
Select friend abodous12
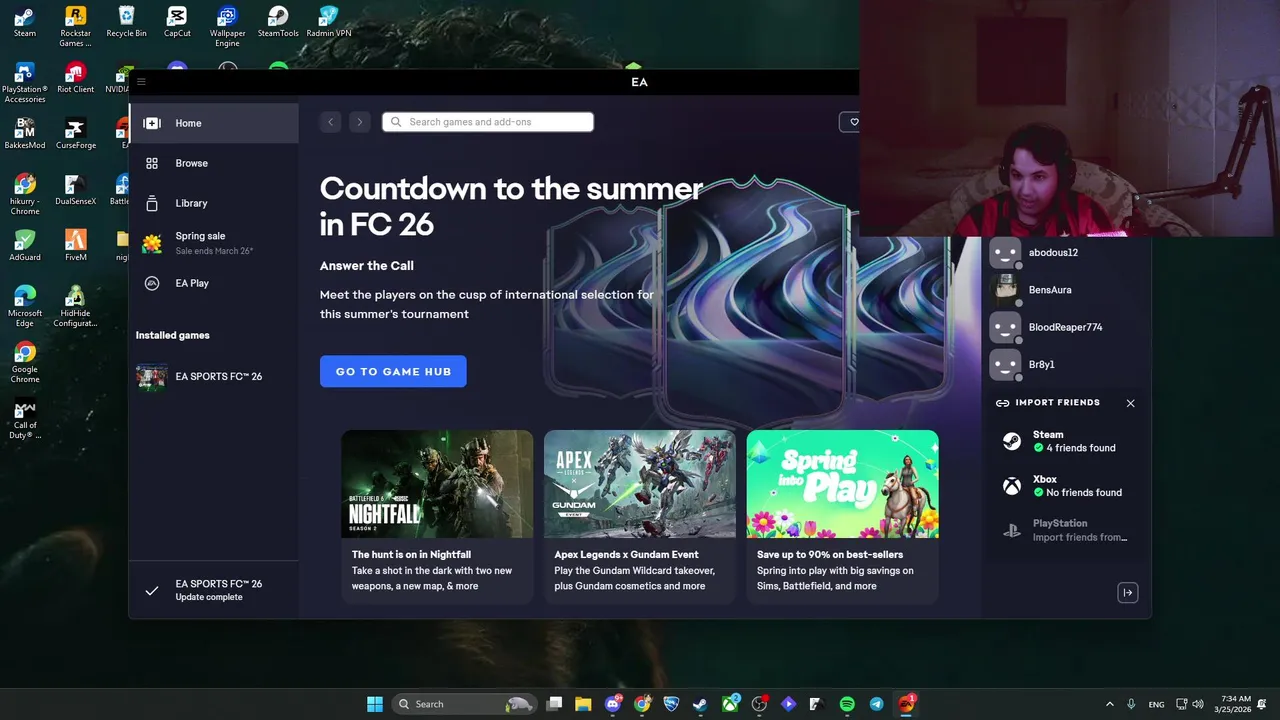[1066, 253]
